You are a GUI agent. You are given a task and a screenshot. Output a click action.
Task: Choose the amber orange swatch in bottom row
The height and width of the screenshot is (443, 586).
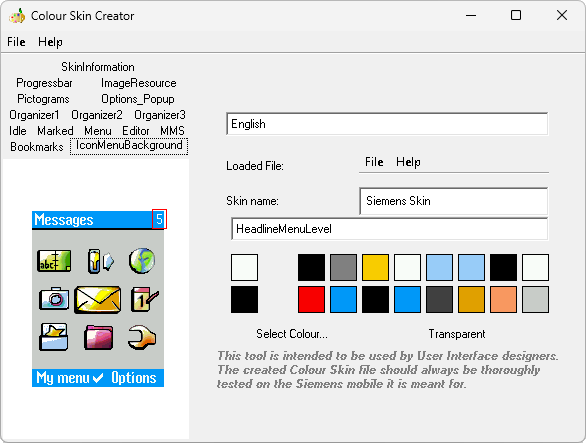[471, 299]
